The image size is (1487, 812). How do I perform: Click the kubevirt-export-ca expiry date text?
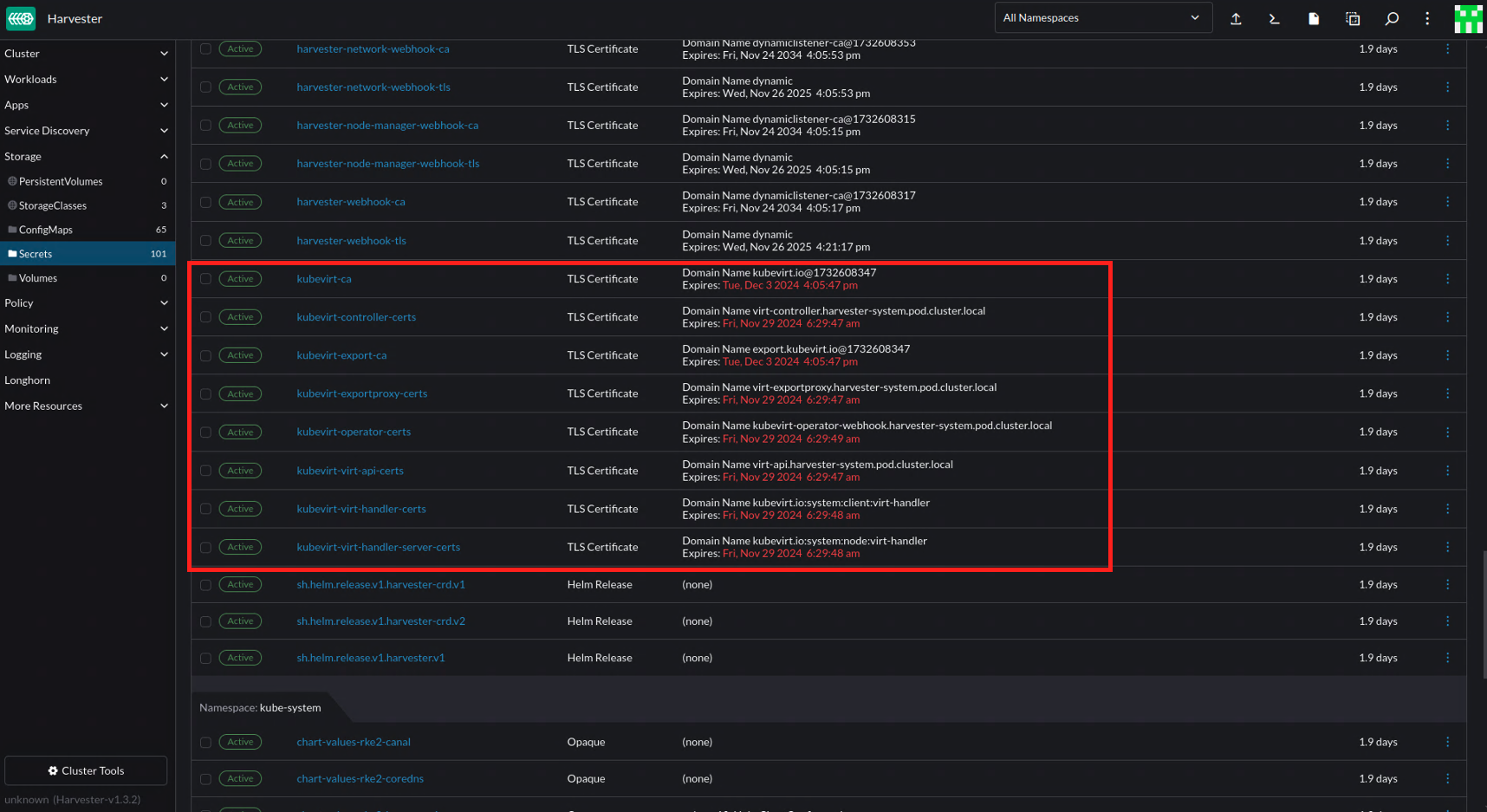[790, 361]
